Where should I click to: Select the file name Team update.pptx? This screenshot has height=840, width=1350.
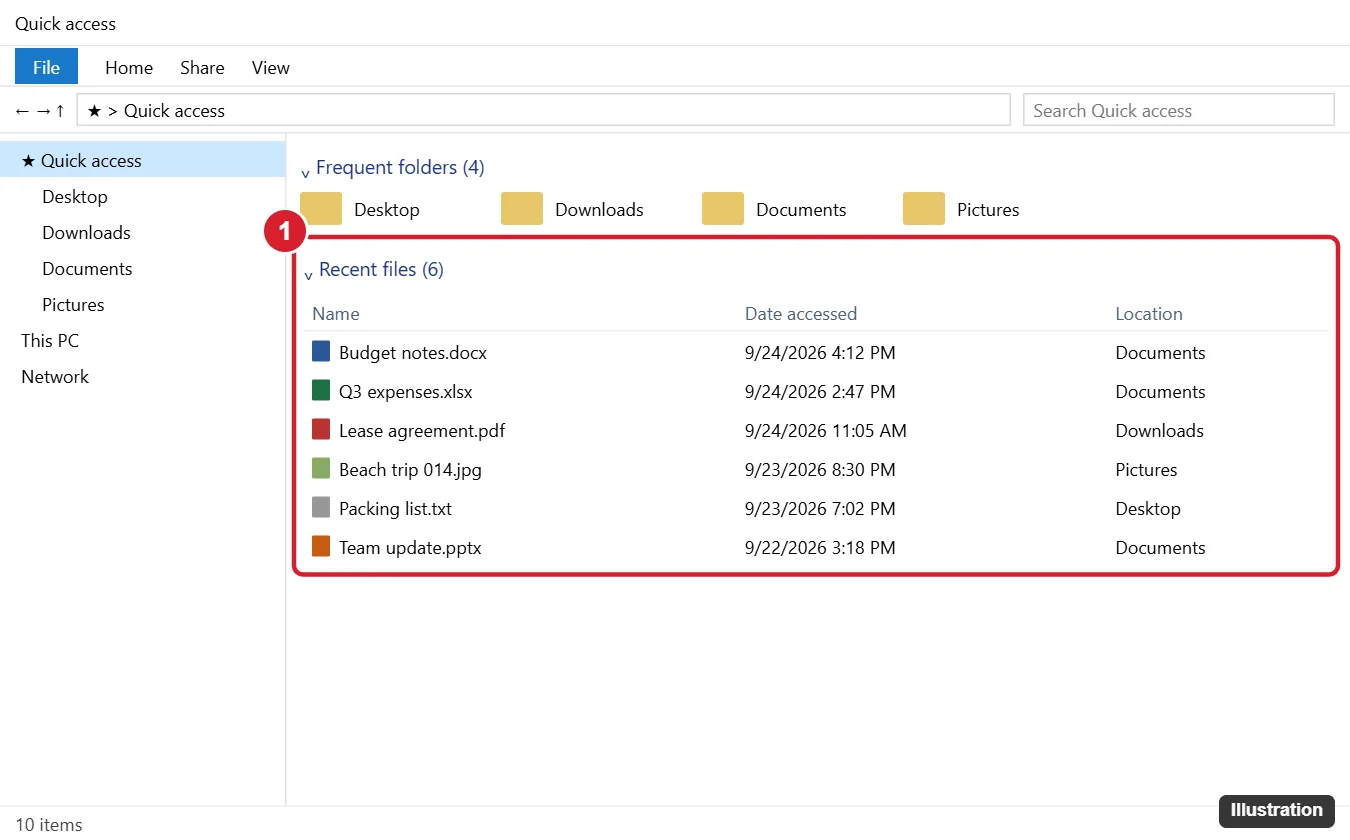click(410, 547)
